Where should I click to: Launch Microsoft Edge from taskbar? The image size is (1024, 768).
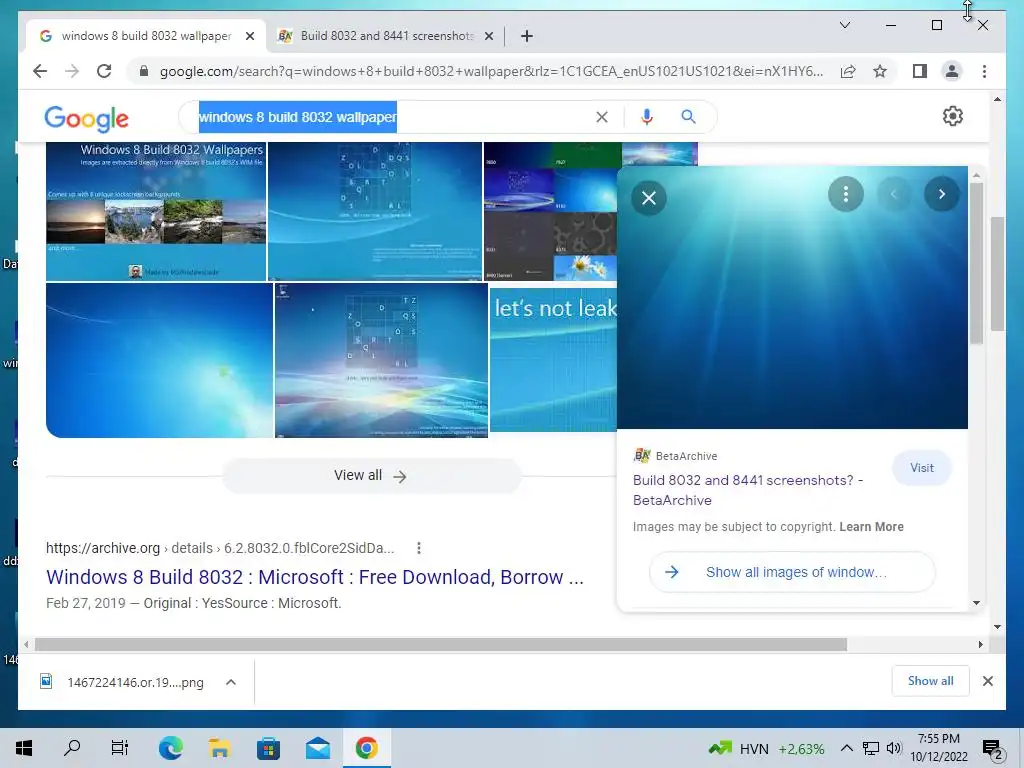click(x=170, y=748)
